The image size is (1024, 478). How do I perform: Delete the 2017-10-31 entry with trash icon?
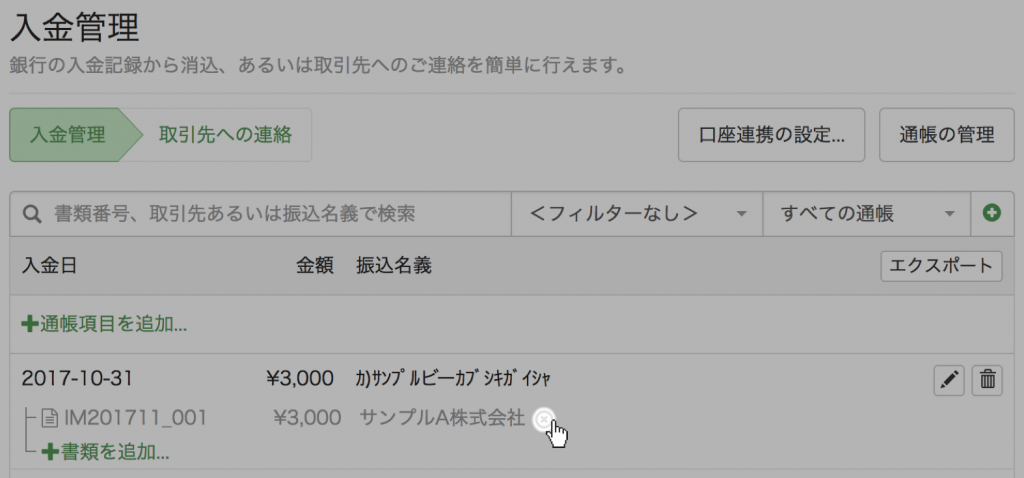(987, 380)
